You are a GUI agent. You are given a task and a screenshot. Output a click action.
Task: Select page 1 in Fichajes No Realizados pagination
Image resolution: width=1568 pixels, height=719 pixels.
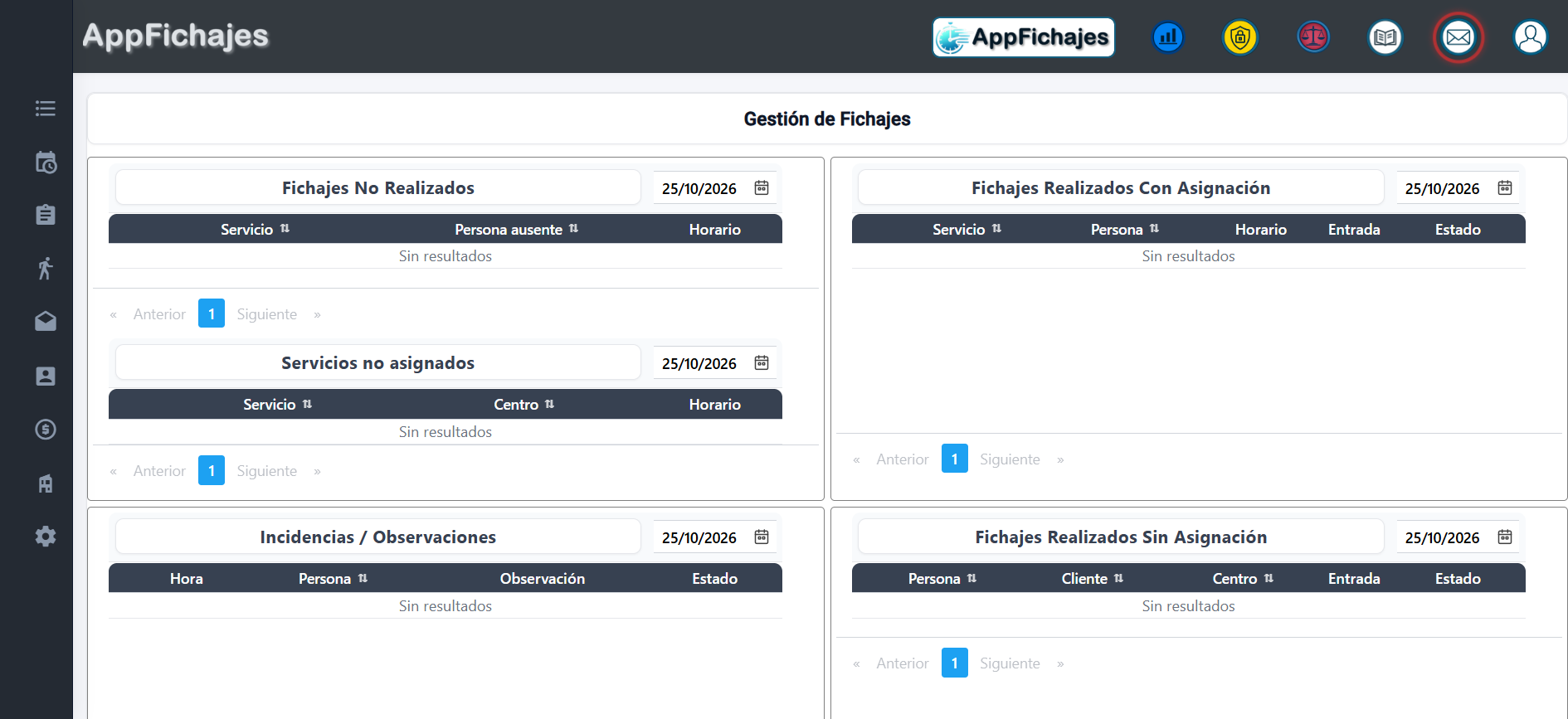pyautogui.click(x=212, y=313)
